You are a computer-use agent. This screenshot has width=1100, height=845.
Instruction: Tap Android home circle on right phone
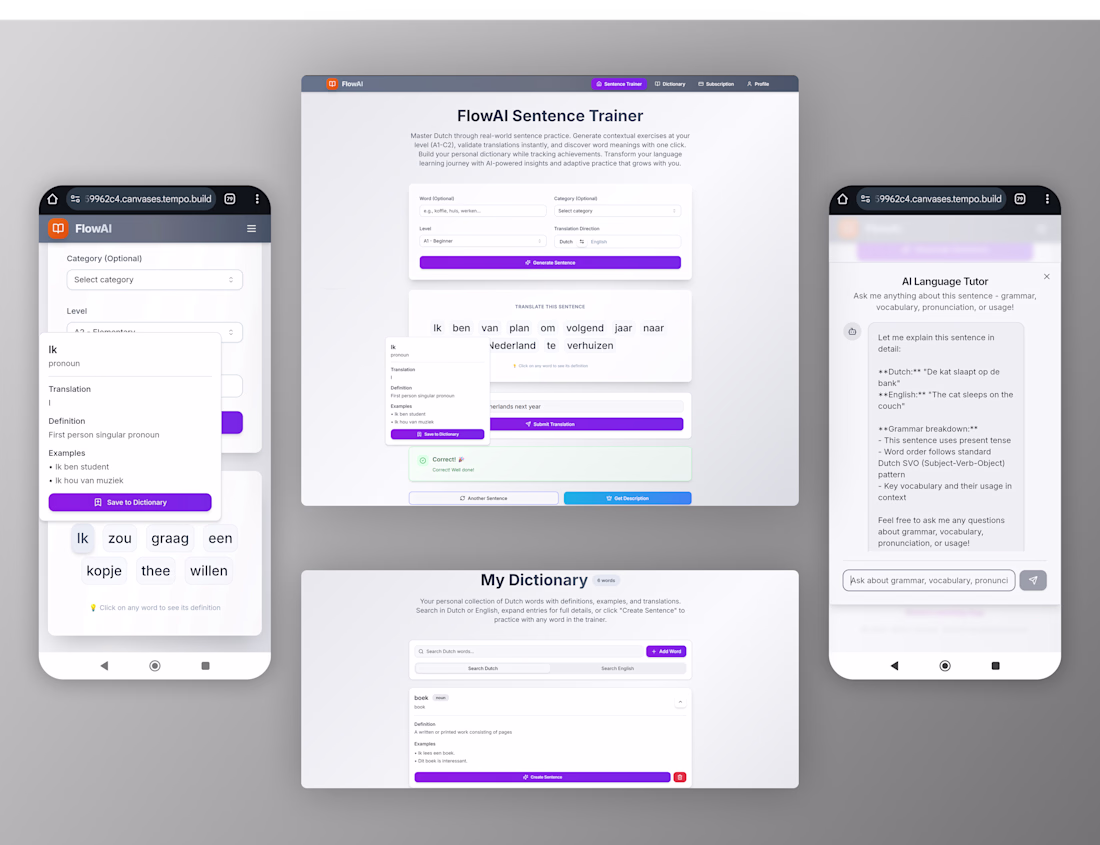point(945,665)
